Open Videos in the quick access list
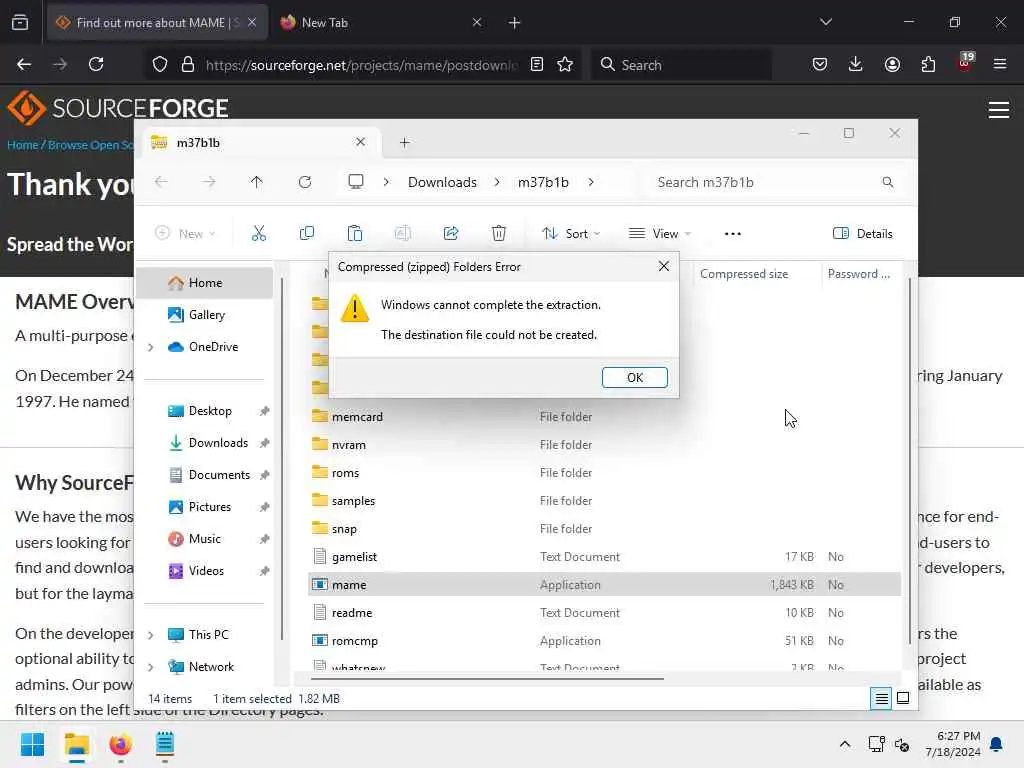The width and height of the screenshot is (1024, 768). 206,571
